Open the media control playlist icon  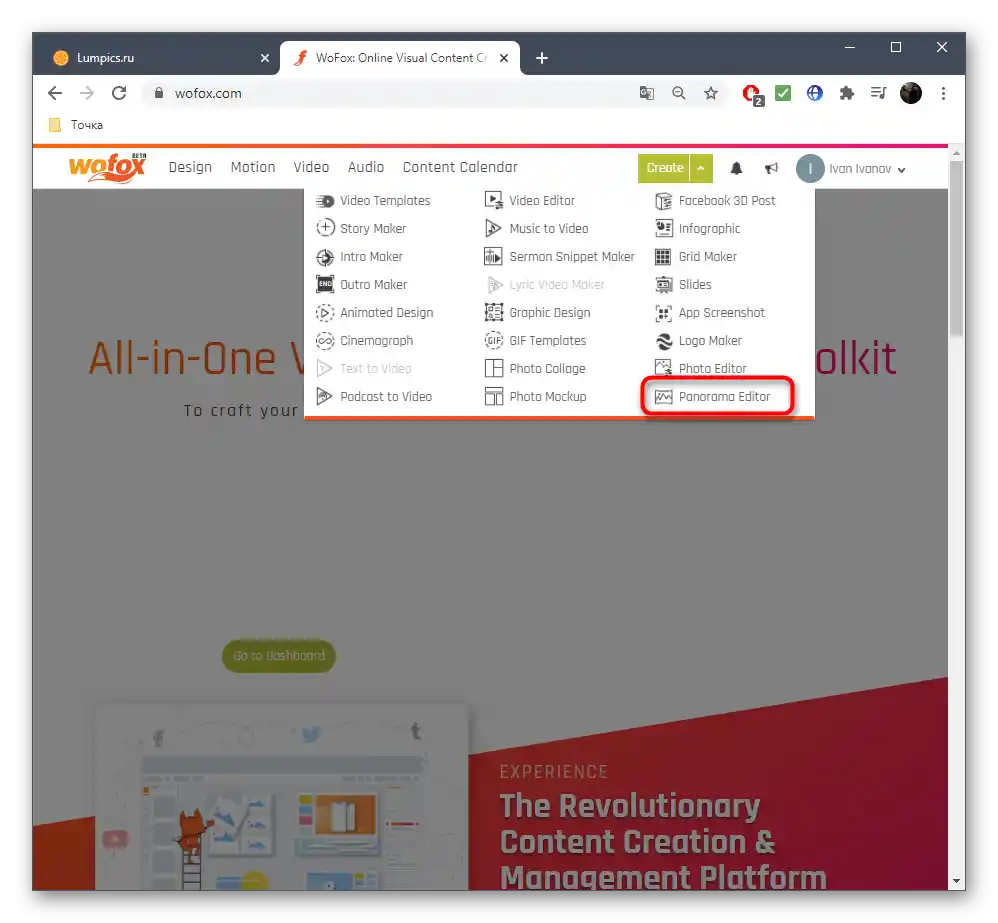click(878, 94)
